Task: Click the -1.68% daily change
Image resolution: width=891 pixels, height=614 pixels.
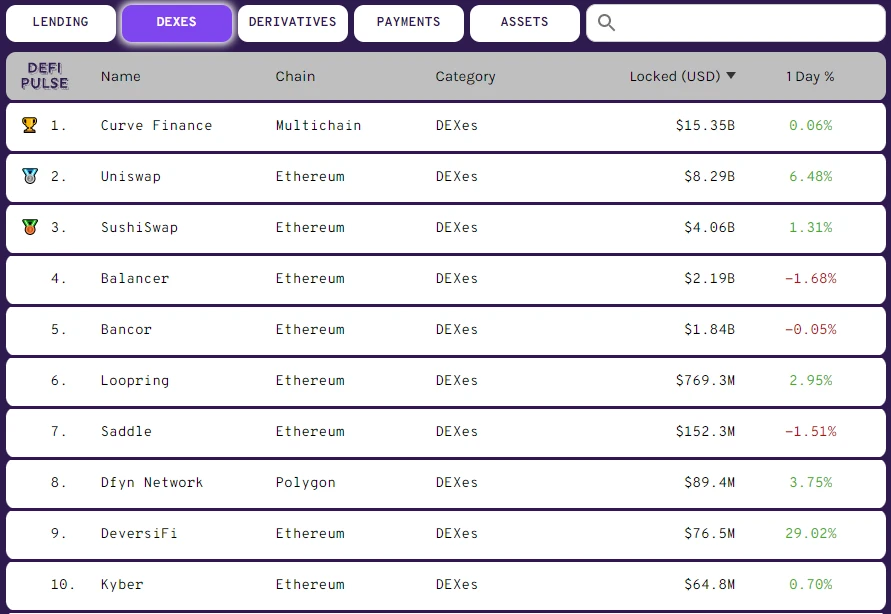Action: 811,278
